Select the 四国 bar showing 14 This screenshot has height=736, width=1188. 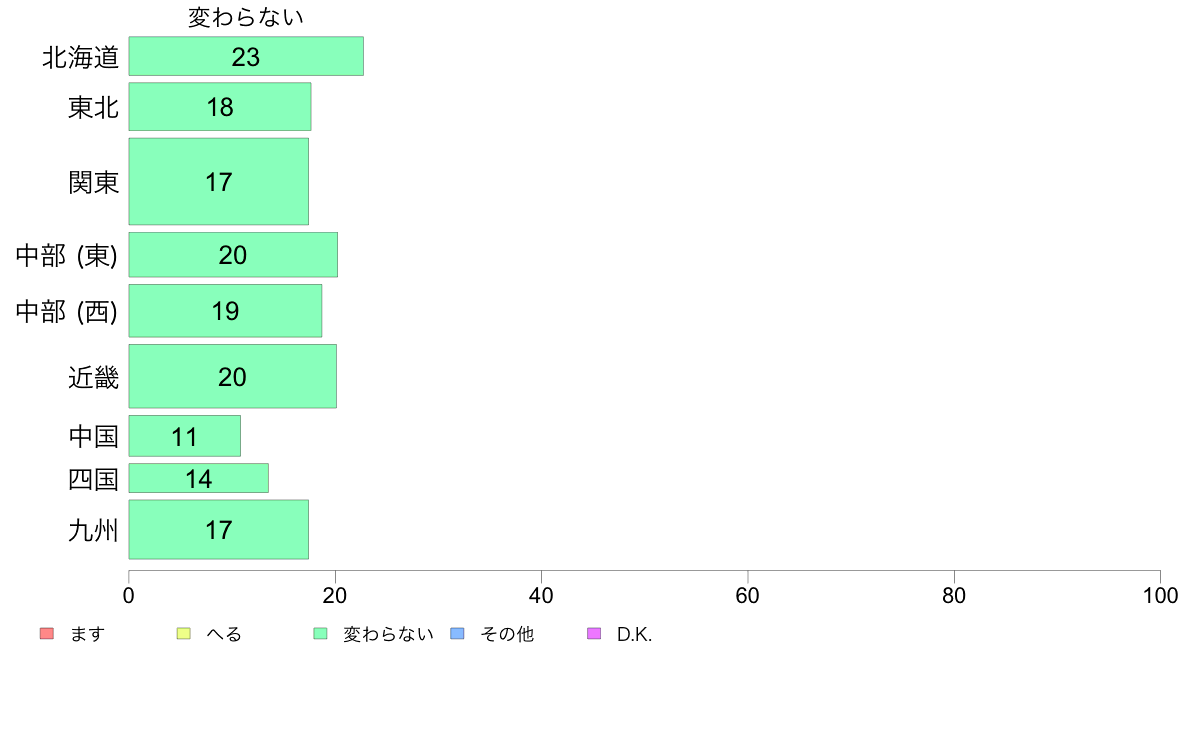tap(199, 478)
